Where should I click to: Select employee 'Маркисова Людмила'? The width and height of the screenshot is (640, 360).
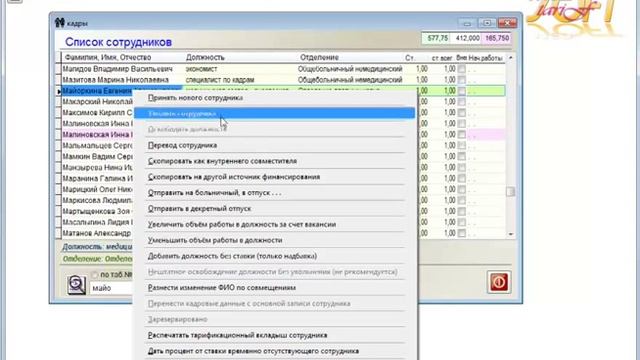(97, 200)
